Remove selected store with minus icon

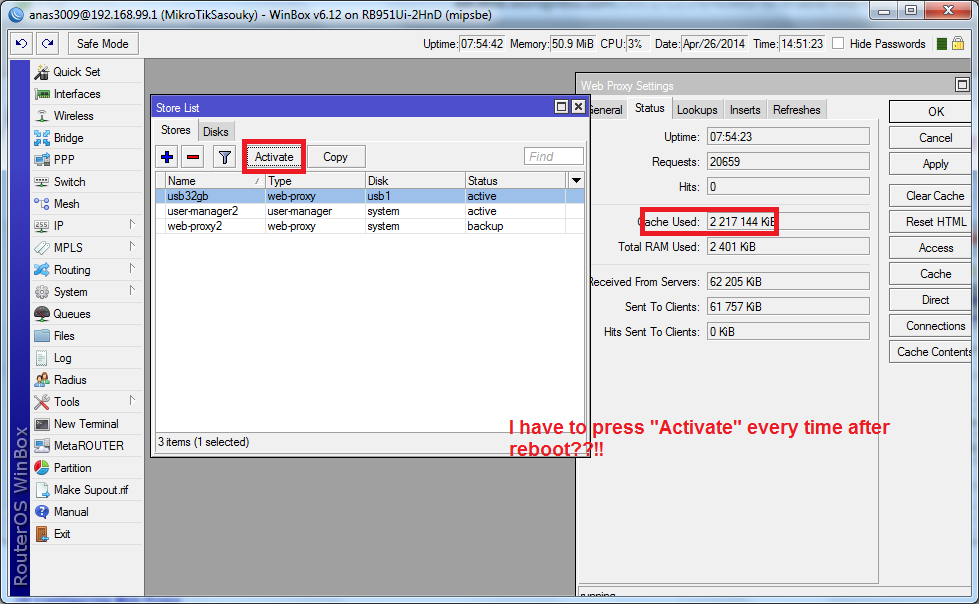point(193,157)
